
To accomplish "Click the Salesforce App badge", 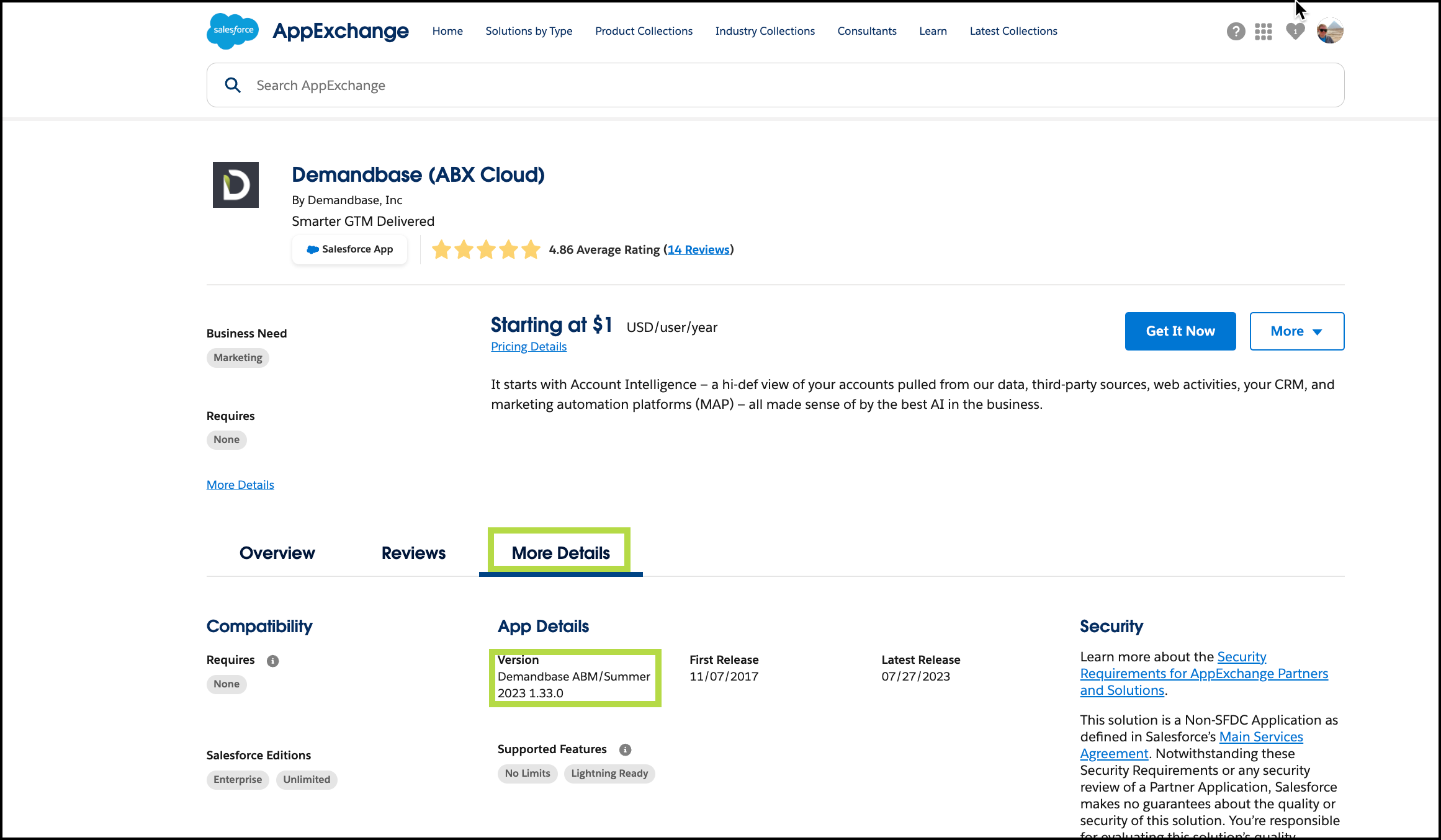I will click(x=349, y=249).
